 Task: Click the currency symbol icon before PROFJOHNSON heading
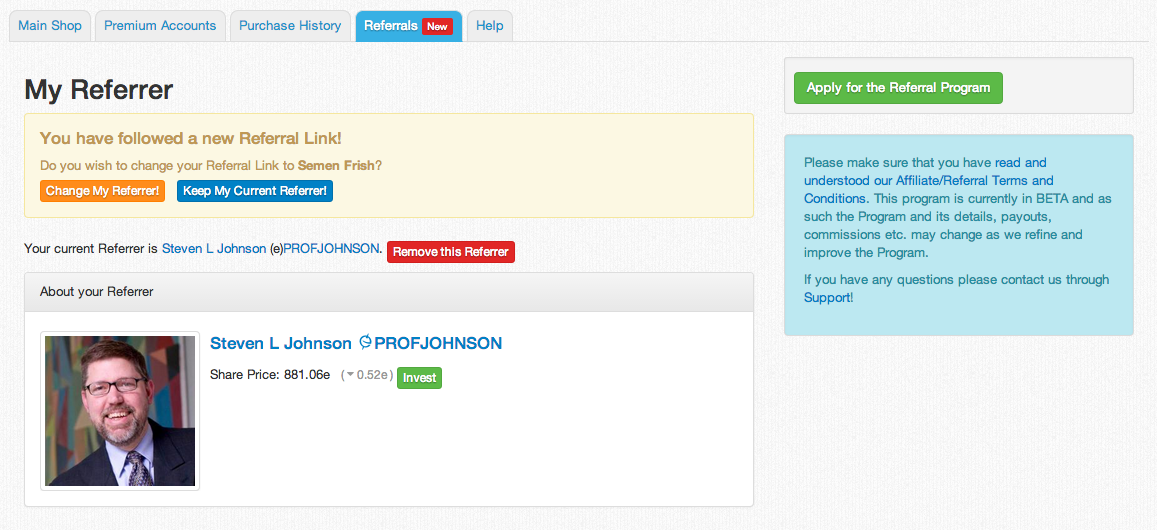(x=365, y=343)
